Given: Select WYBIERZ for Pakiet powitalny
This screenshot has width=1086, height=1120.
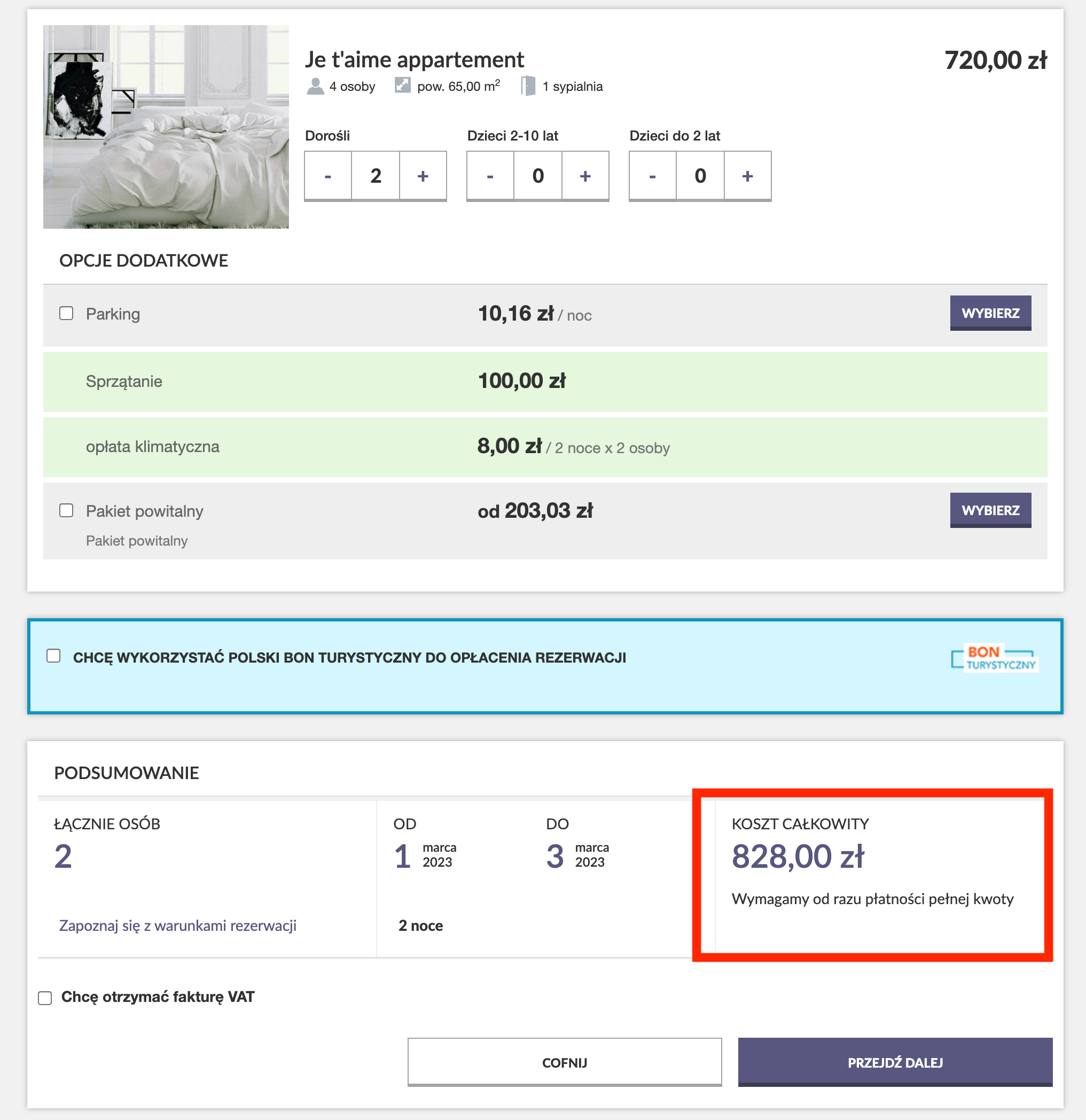Looking at the screenshot, I should click(990, 510).
